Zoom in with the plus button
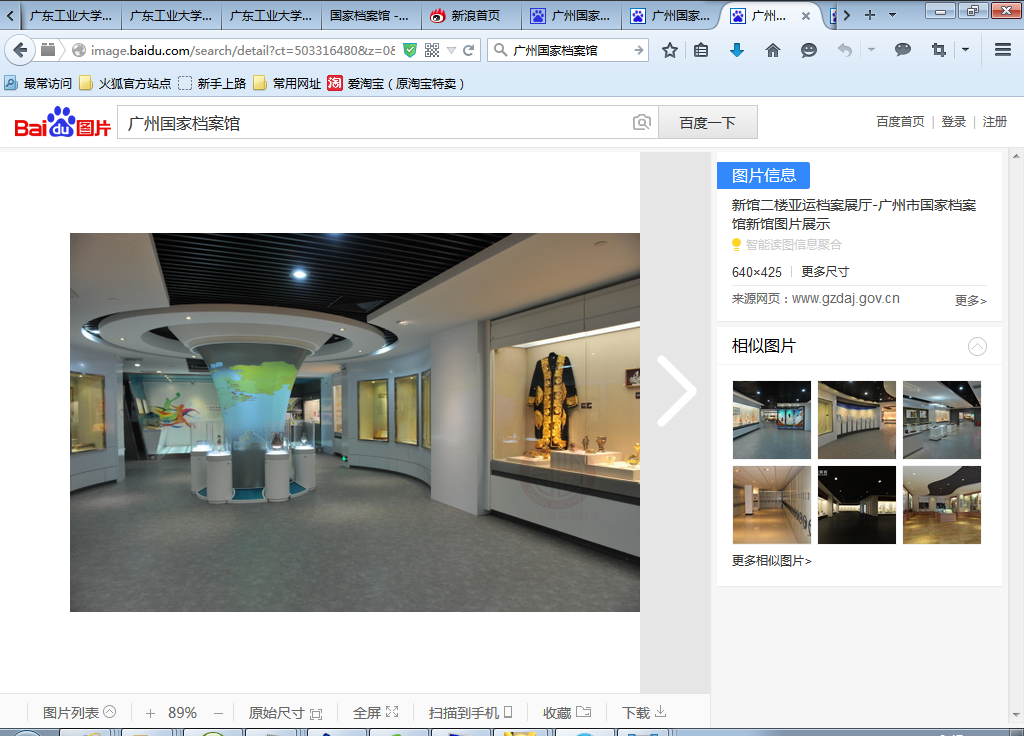 click(150, 713)
